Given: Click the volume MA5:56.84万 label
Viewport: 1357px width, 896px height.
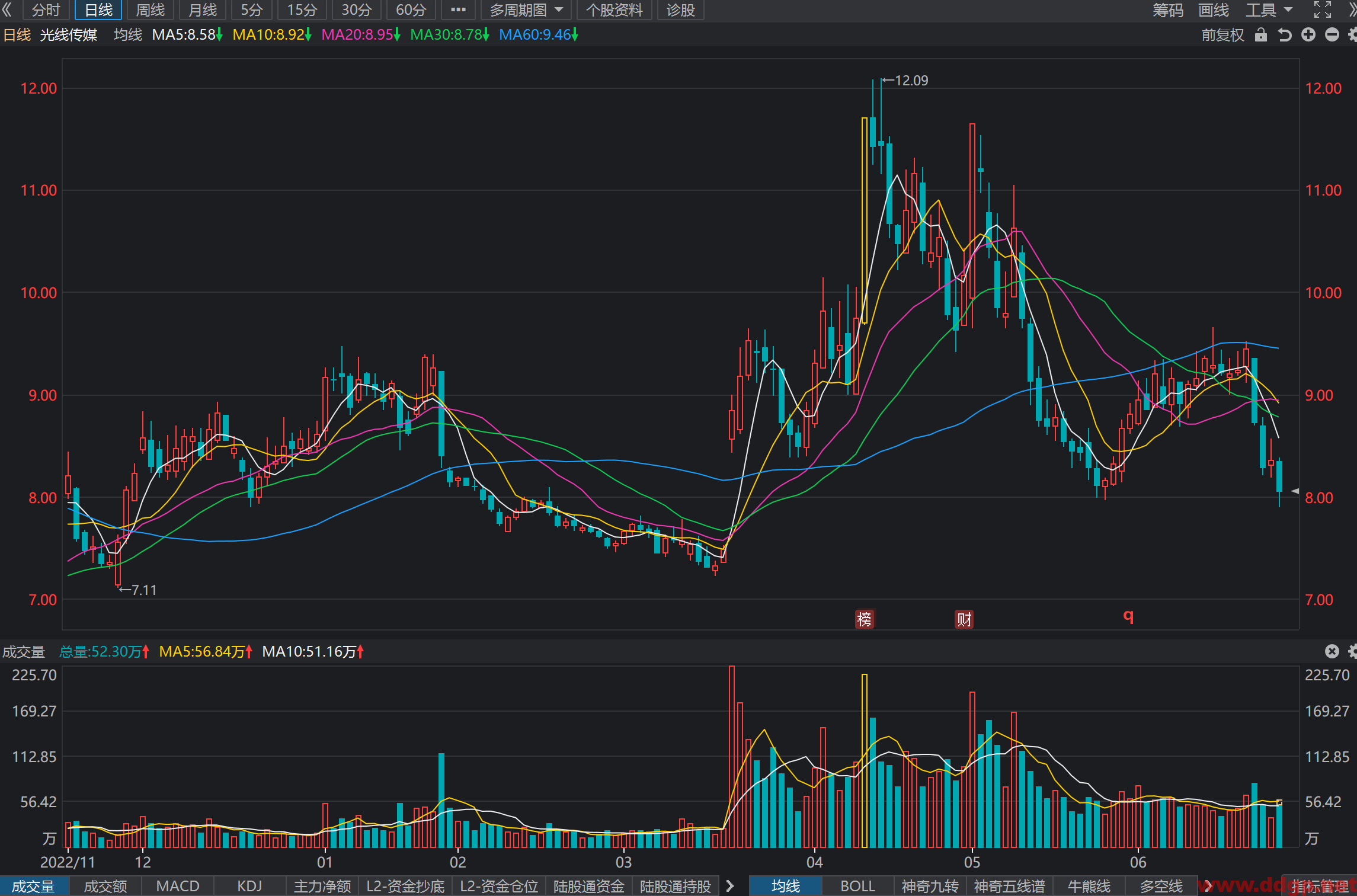Looking at the screenshot, I should pos(206,652).
